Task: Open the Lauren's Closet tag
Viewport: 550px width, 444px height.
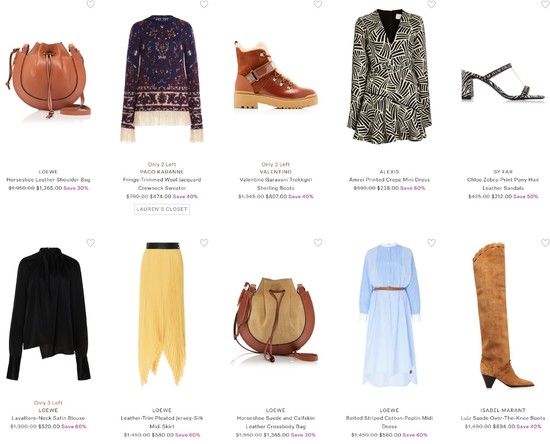Action: click(x=162, y=209)
